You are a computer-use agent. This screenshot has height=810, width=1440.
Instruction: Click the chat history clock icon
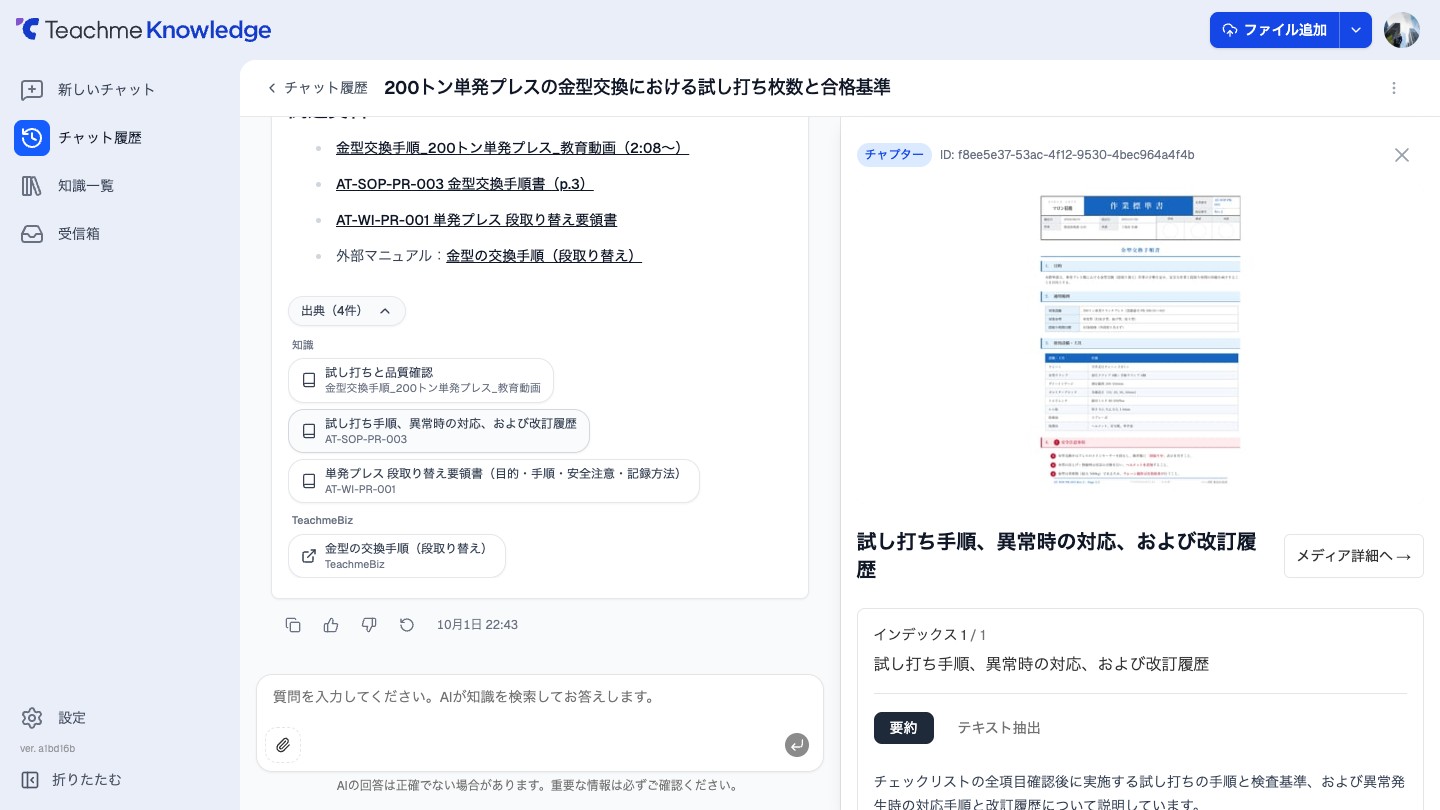[32, 138]
